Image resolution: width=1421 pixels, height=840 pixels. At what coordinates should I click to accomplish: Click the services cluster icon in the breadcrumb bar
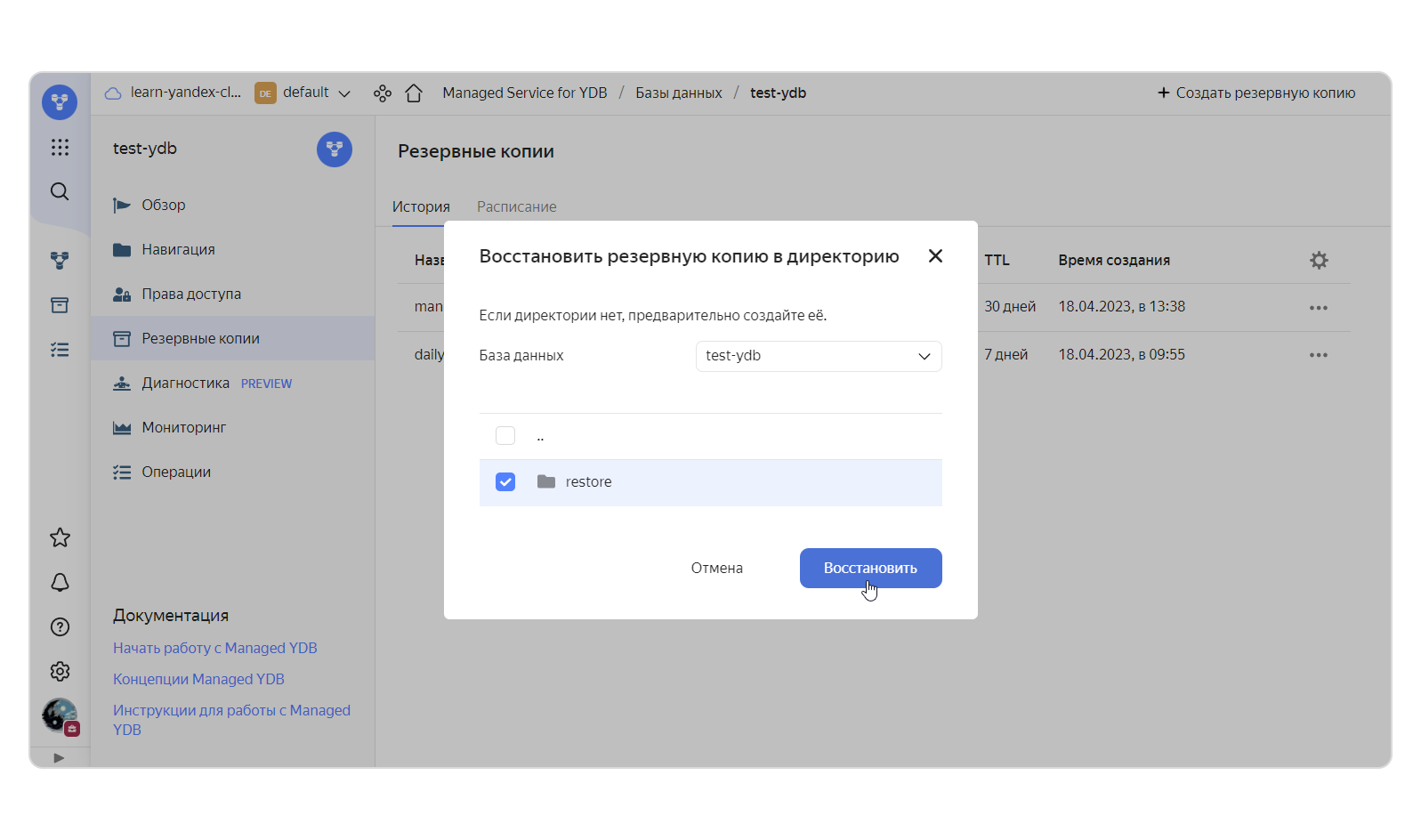point(383,93)
